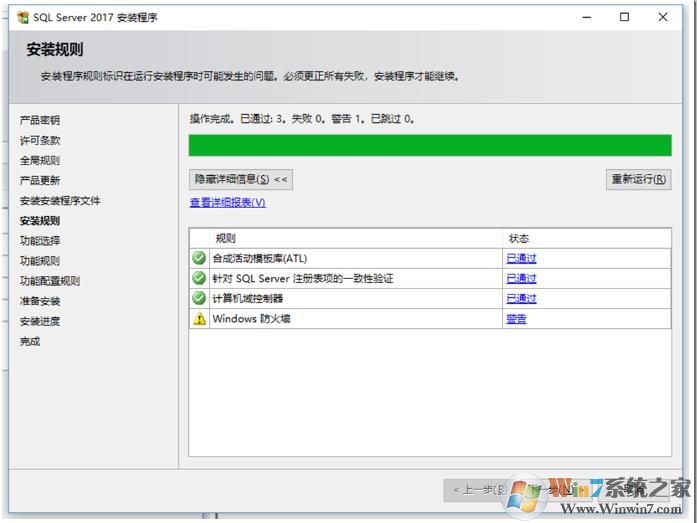
Task: Select 功能选择 step in left sidebar
Action: [x=40, y=241]
